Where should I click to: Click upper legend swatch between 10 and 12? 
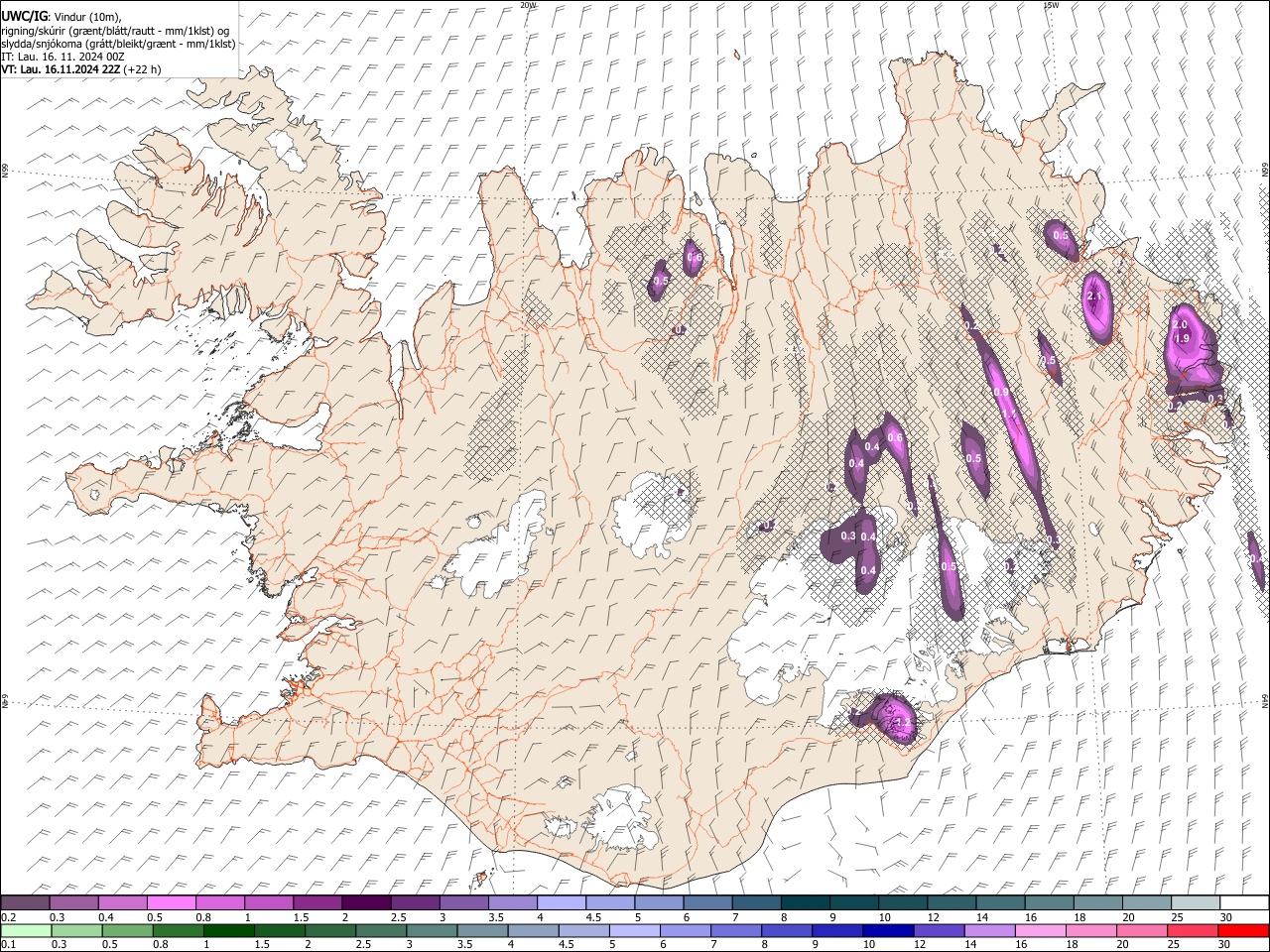[902, 903]
